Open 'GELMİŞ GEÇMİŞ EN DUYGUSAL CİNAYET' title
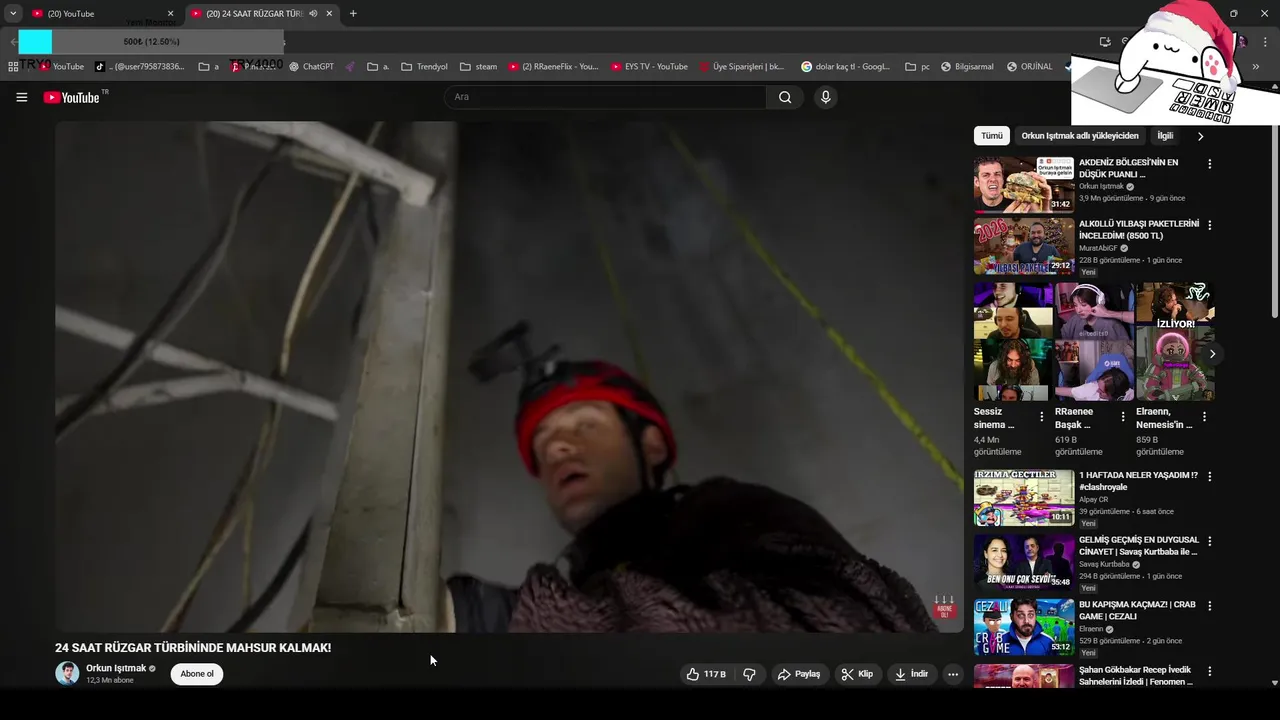Image resolution: width=1280 pixels, height=720 pixels. point(1138,545)
